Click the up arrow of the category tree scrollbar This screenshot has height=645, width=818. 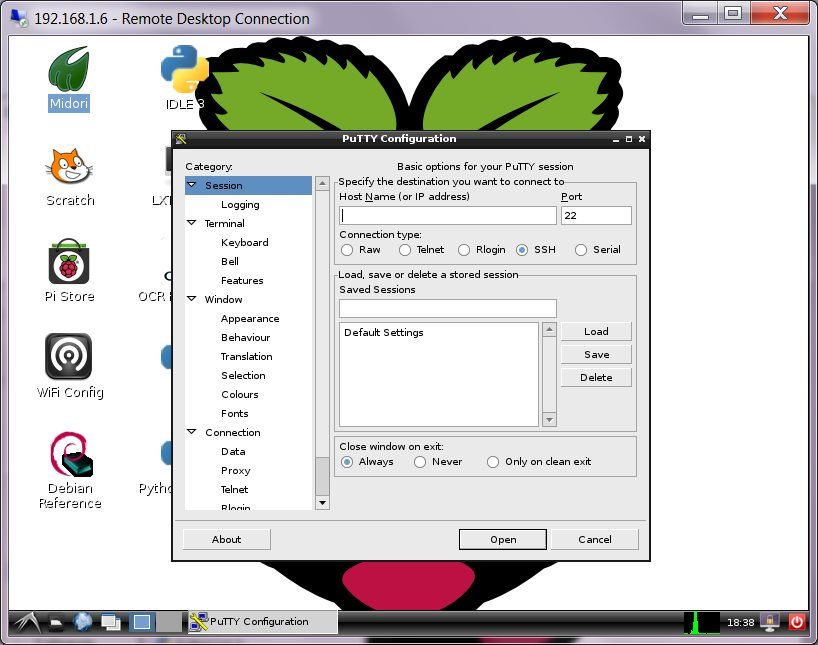click(322, 183)
